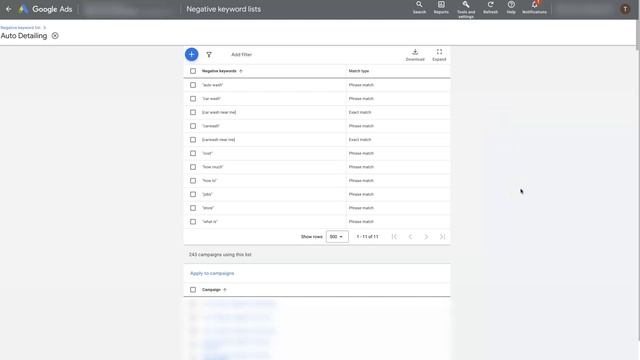Click the Negative keyword list breadcrumb
The height and width of the screenshot is (360, 640).
tap(20, 28)
